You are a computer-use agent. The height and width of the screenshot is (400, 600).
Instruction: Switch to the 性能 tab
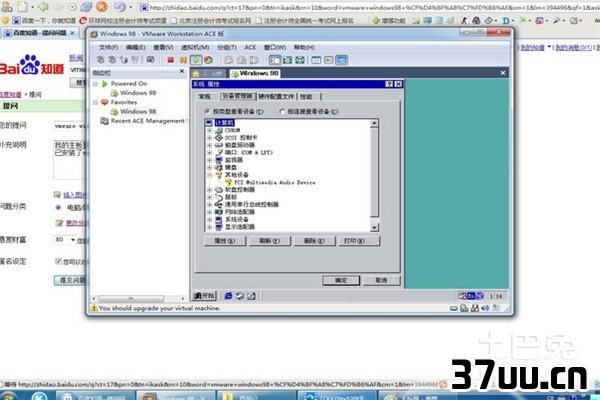[x=306, y=96]
